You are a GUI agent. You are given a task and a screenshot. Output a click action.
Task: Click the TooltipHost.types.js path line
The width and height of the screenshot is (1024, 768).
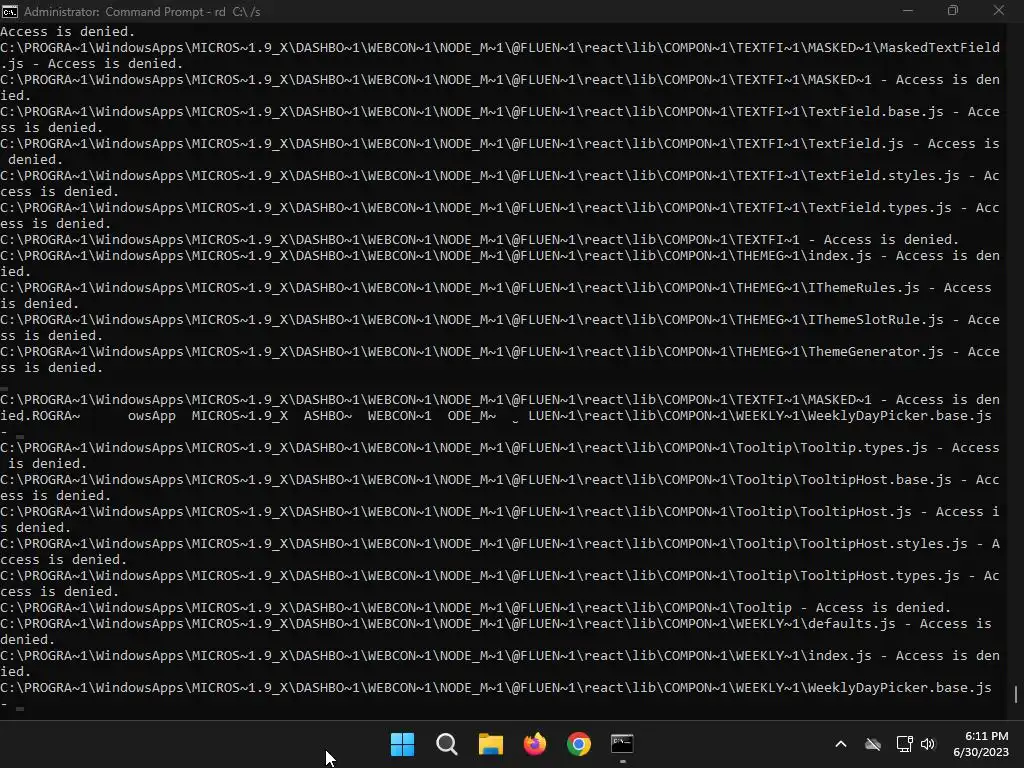tap(500, 575)
